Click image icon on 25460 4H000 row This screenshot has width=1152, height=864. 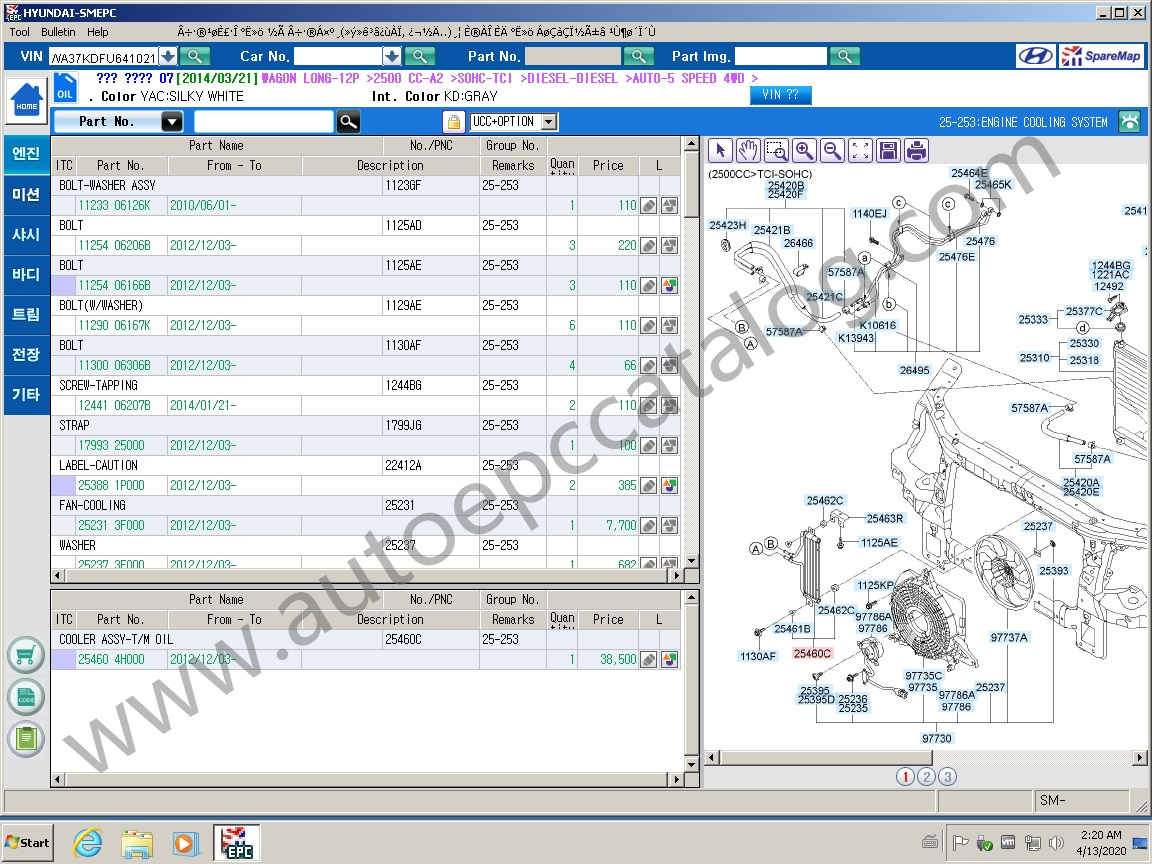click(669, 660)
